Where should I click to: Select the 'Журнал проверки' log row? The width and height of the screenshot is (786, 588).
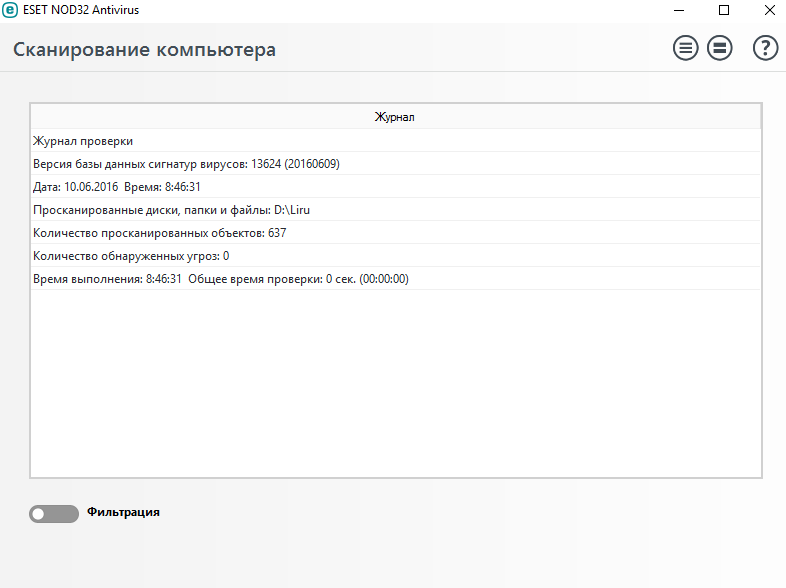(x=395, y=141)
